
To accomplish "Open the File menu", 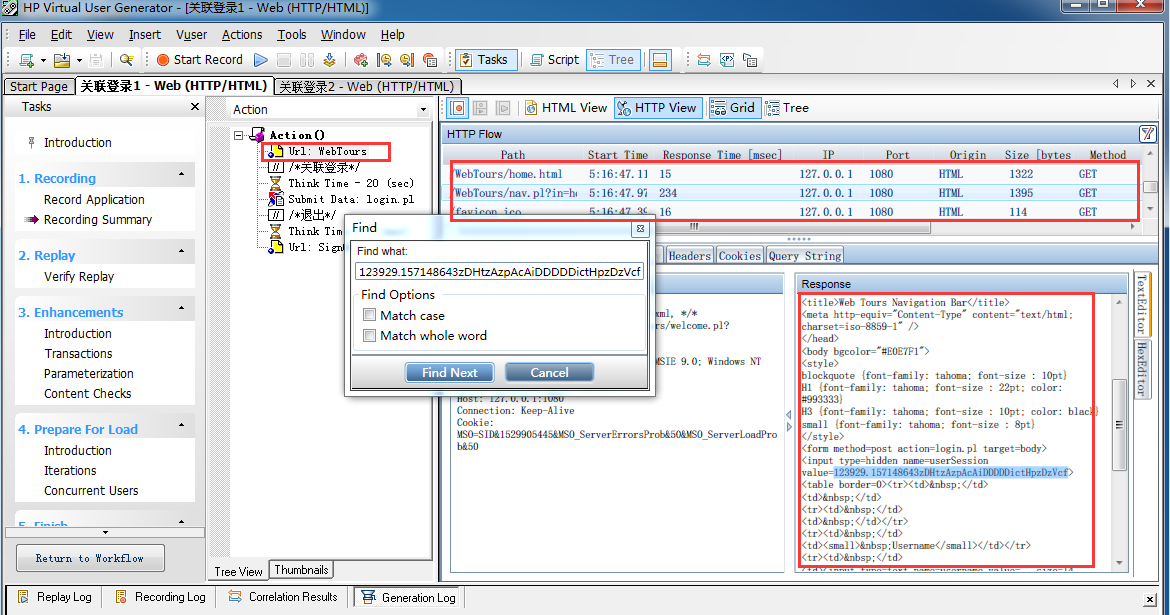I will coord(27,34).
